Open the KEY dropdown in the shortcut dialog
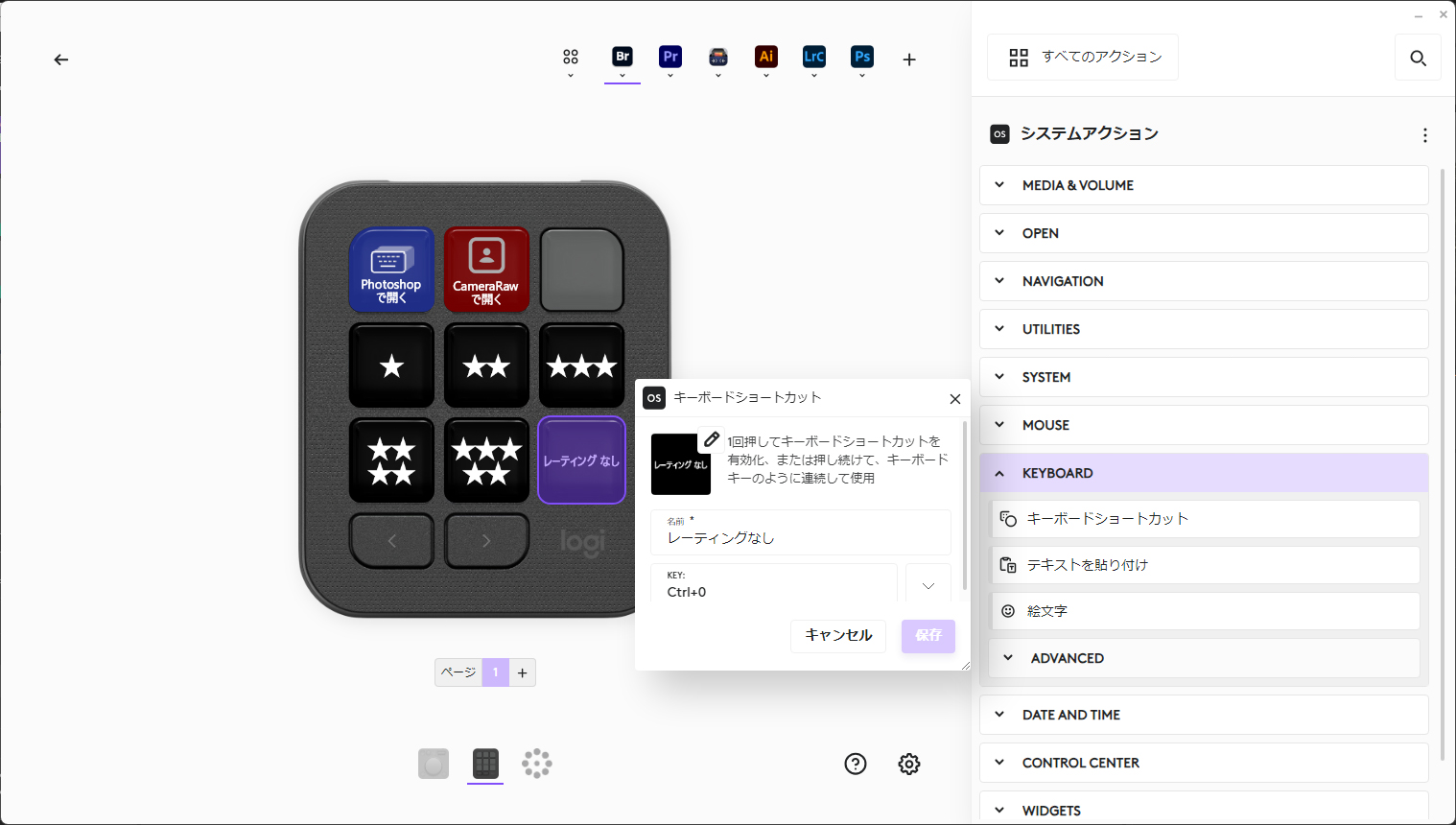 pyautogui.click(x=928, y=583)
